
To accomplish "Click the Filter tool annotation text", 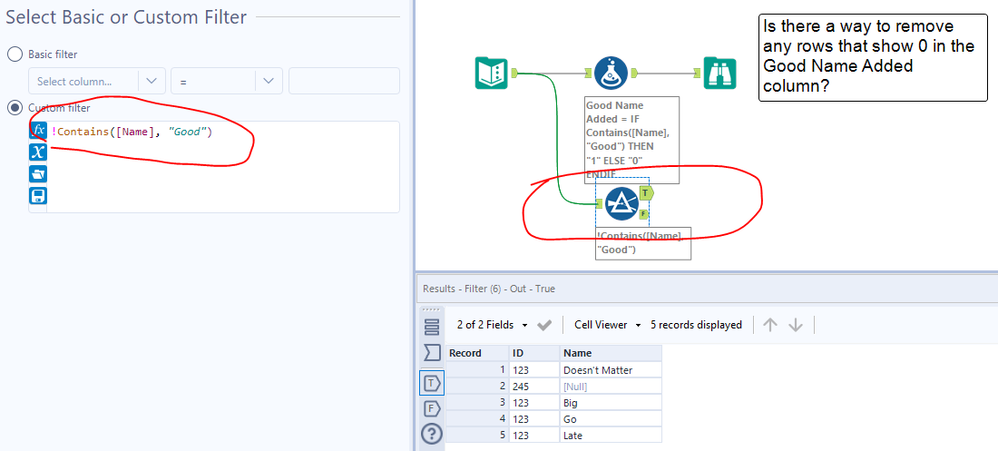I will coord(643,243).
